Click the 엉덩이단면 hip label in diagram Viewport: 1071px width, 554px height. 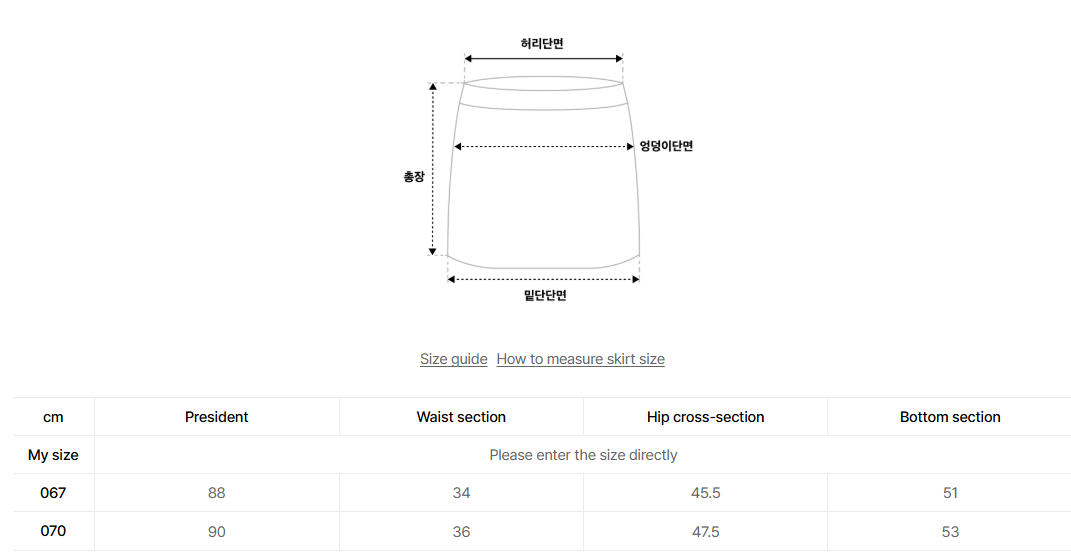pyautogui.click(x=667, y=146)
